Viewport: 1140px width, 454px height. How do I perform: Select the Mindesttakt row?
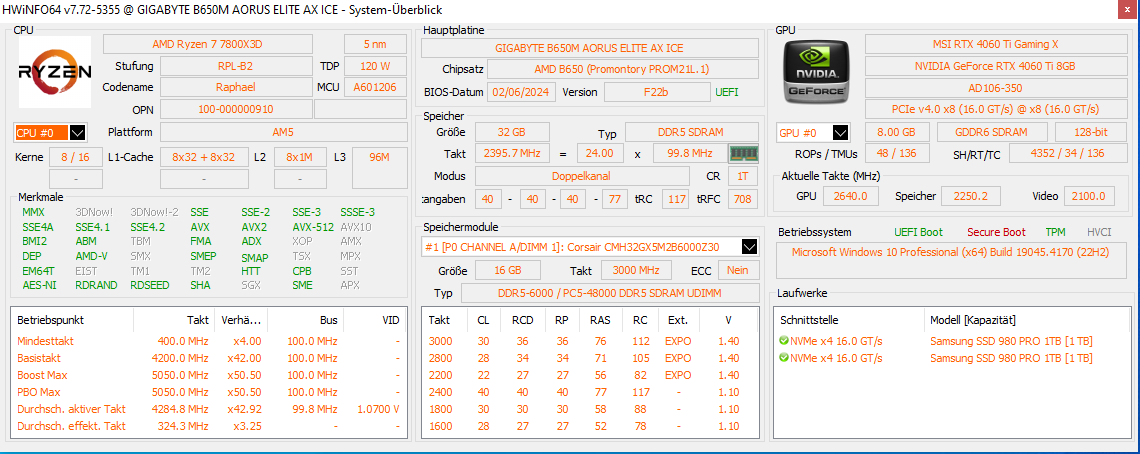tap(209, 340)
